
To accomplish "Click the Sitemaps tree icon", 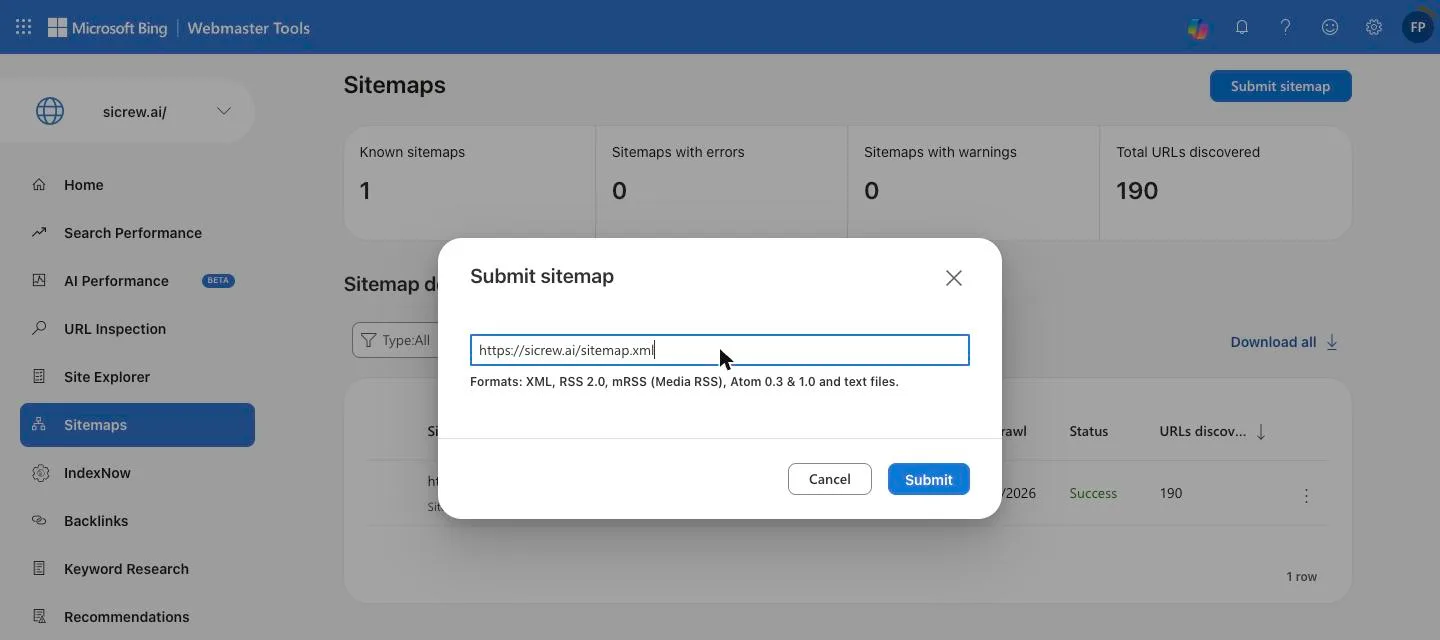I will pos(39,424).
